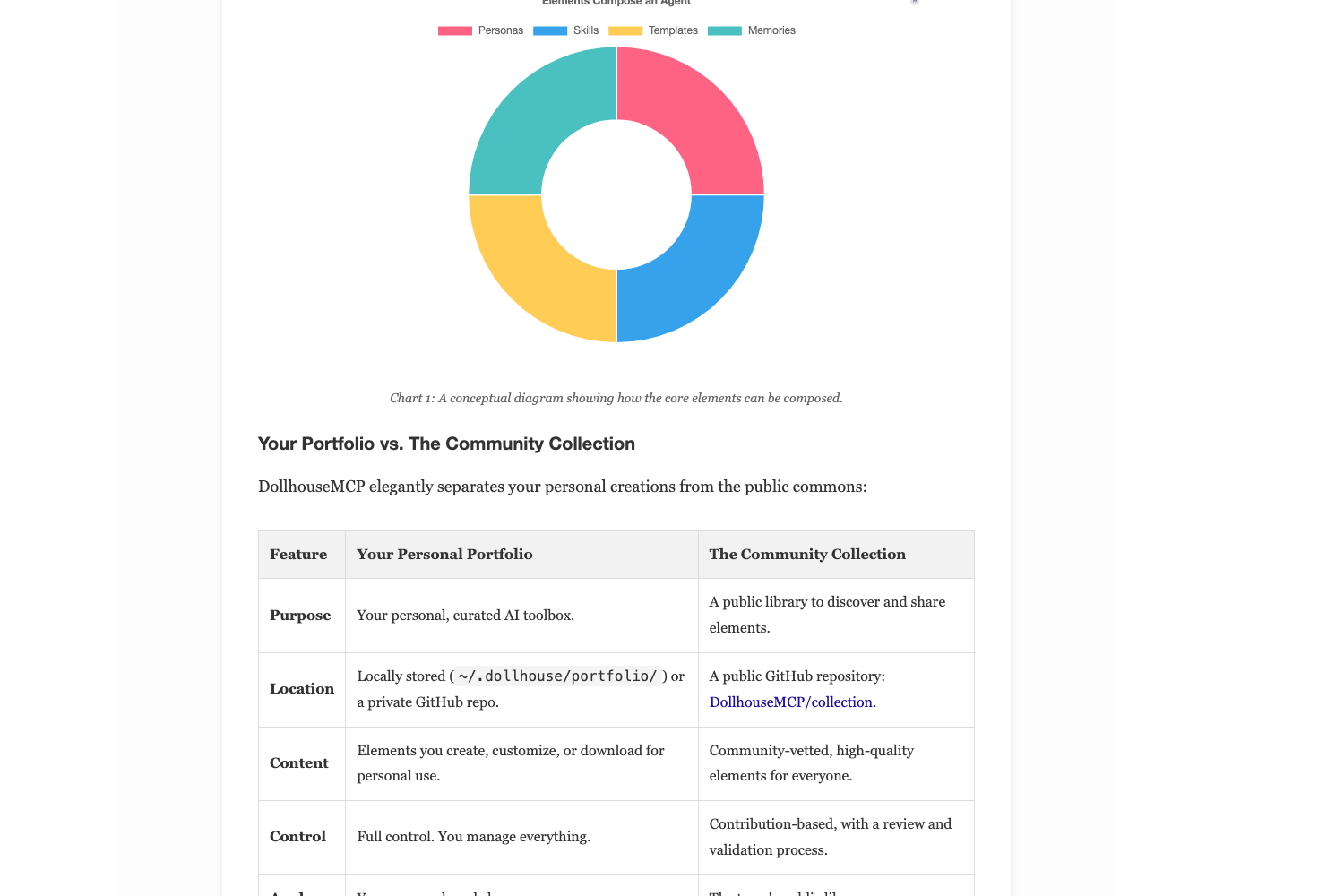Image resolution: width=1344 pixels, height=896 pixels.
Task: Click the Memories legend label
Action: point(771,30)
